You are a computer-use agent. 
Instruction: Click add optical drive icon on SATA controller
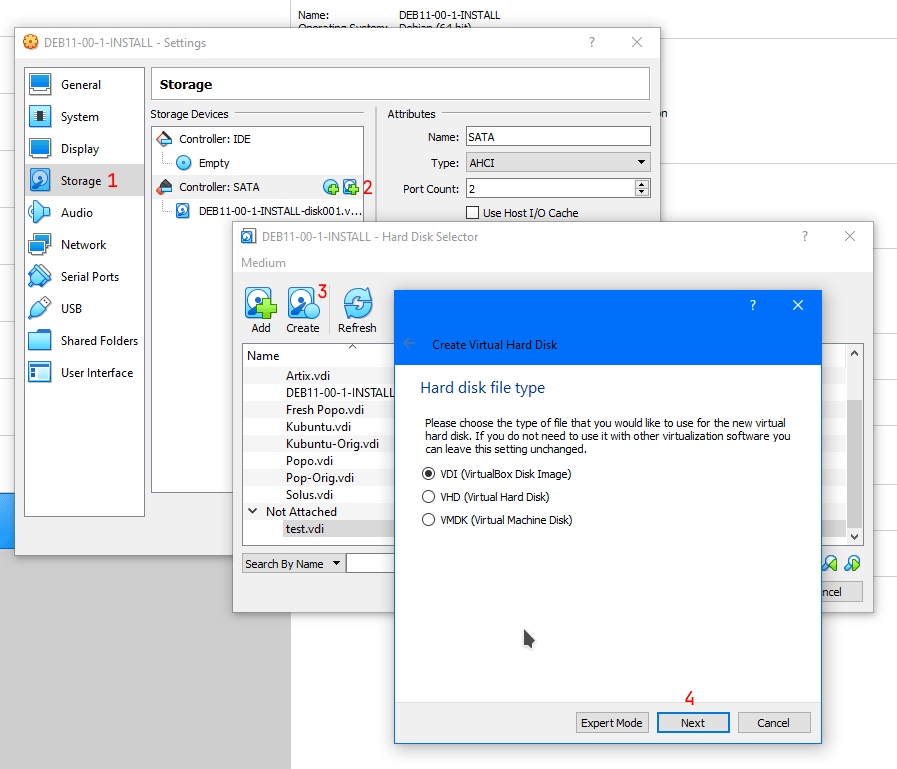coord(331,187)
